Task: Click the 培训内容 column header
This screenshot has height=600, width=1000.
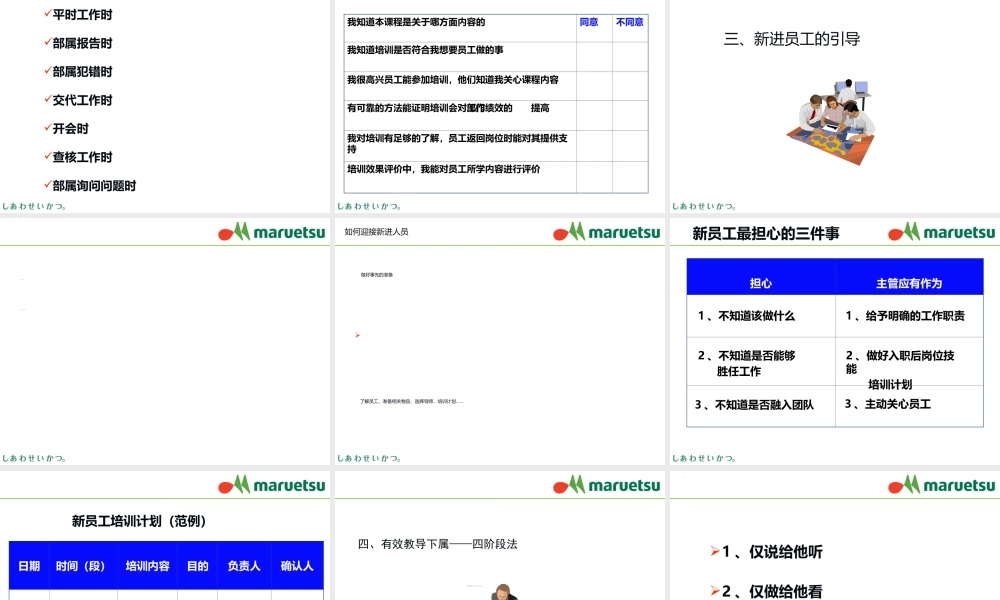Action: pyautogui.click(x=147, y=566)
